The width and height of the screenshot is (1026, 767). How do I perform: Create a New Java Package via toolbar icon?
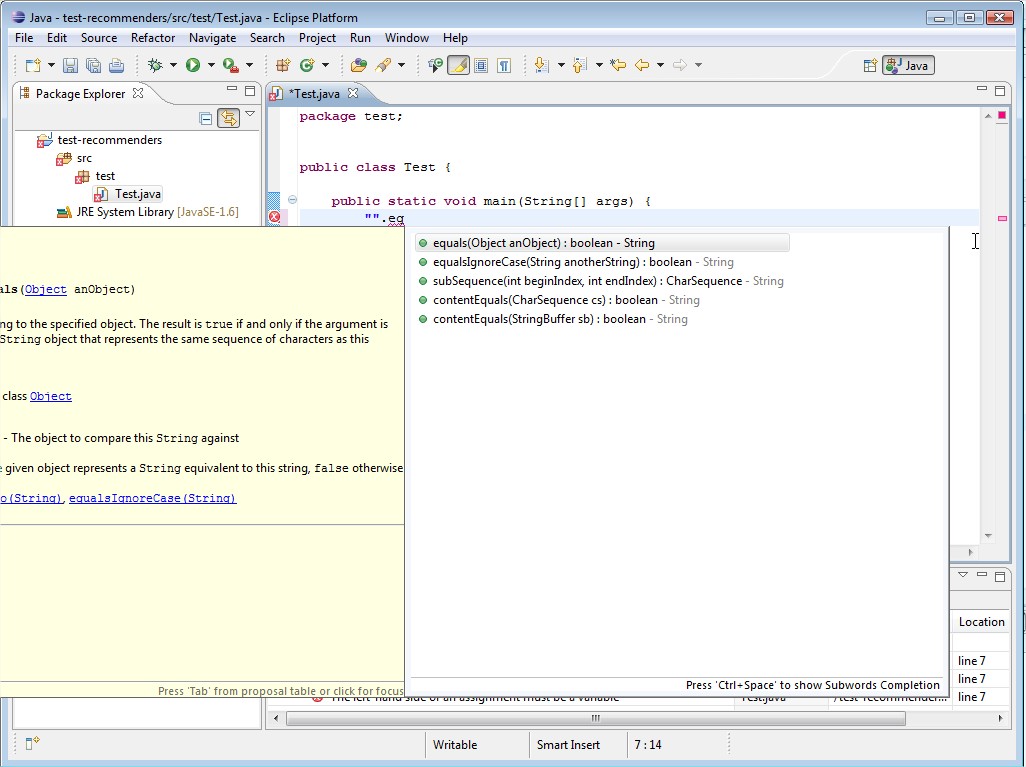(283, 65)
